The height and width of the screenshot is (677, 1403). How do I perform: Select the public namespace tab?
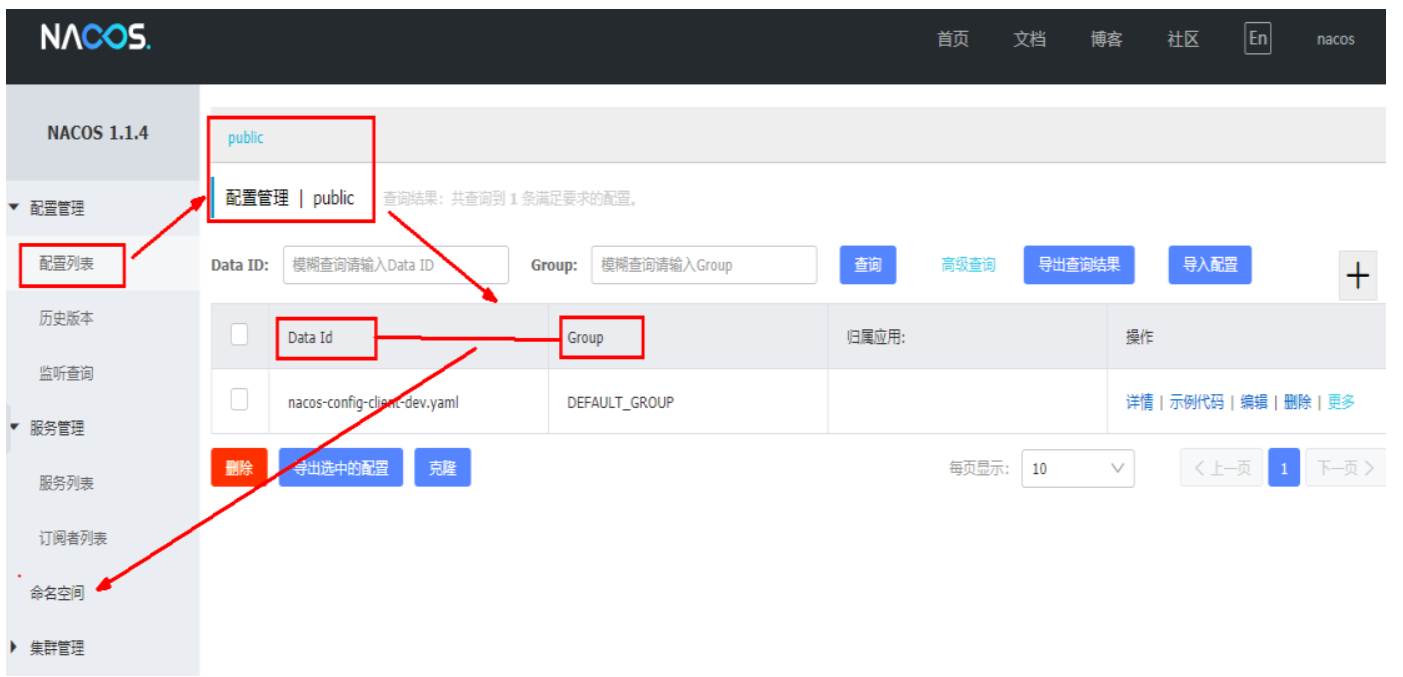click(246, 138)
